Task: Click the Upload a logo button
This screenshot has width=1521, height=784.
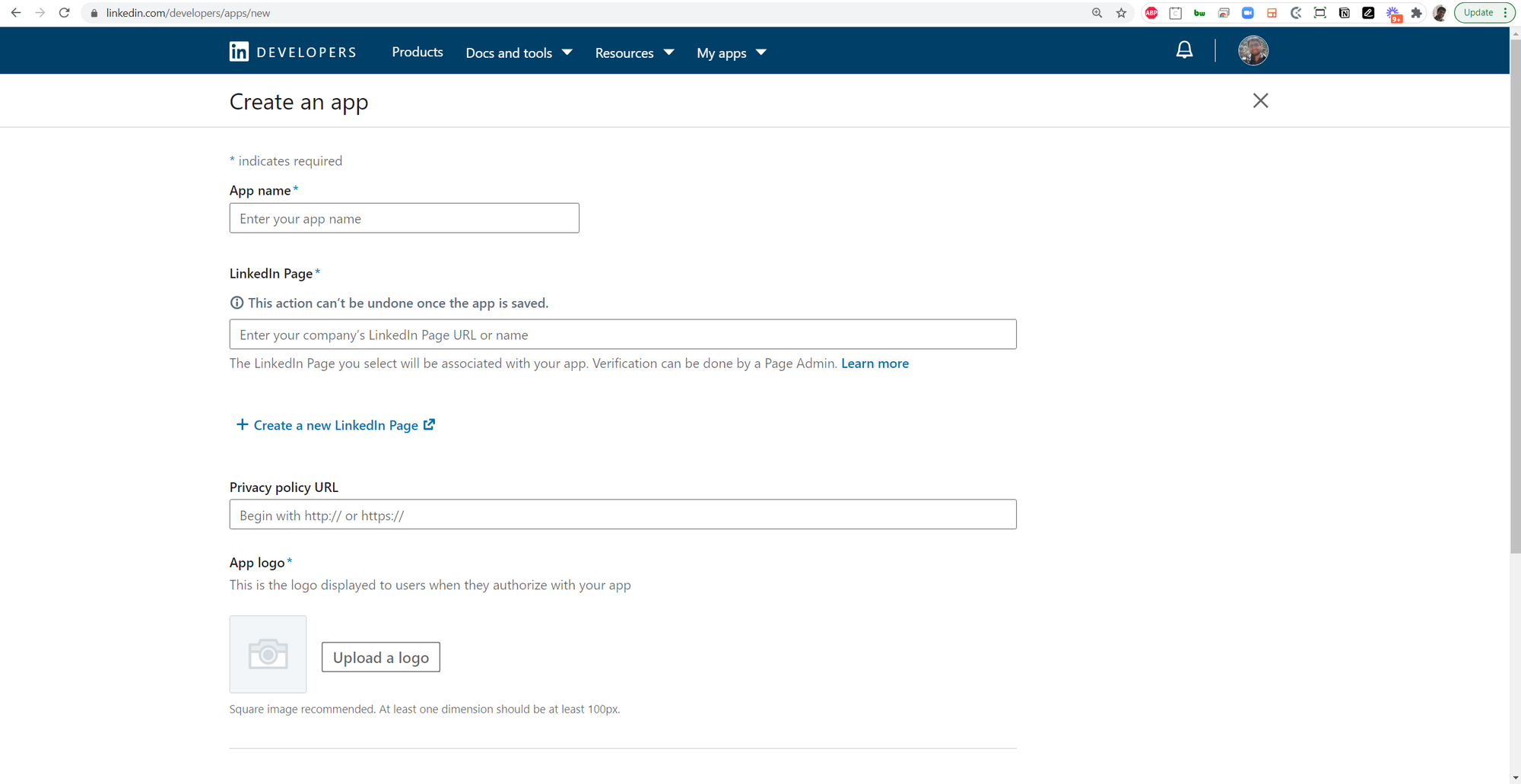Action: 380,657
